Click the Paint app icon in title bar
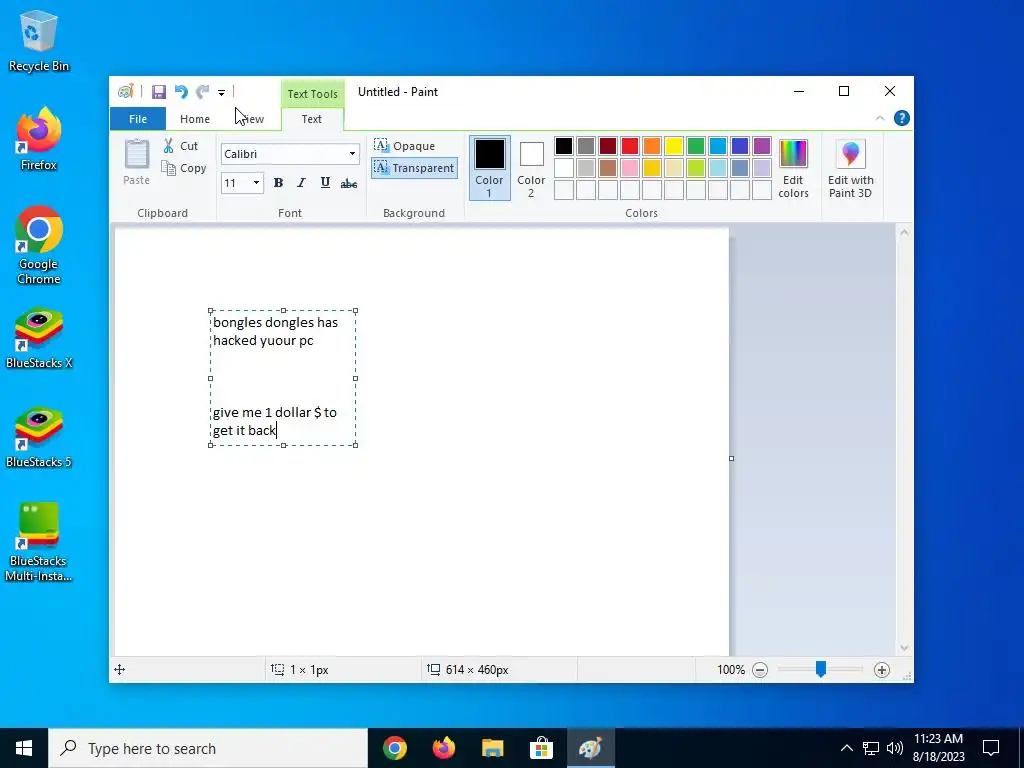The width and height of the screenshot is (1024, 768). (125, 91)
